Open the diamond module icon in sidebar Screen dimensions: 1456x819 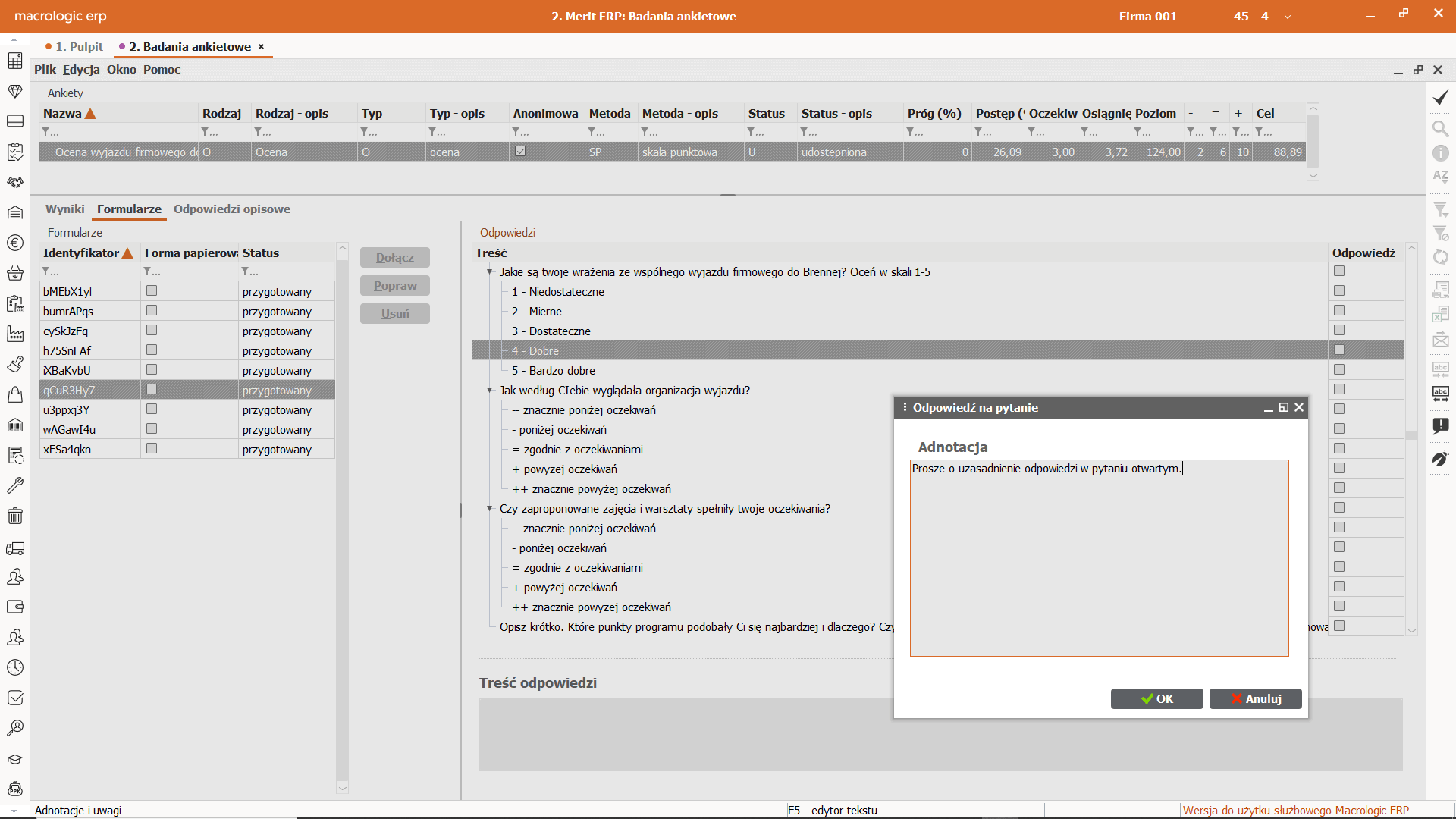(x=14, y=91)
